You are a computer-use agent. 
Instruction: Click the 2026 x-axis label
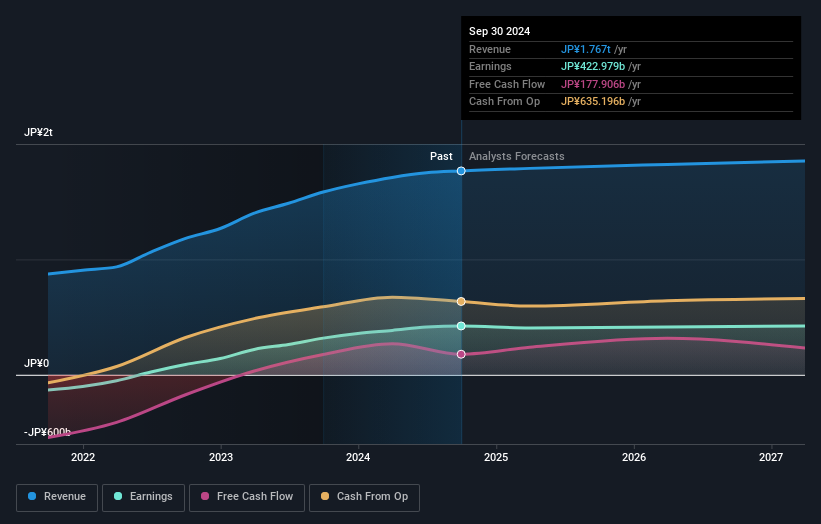point(634,458)
